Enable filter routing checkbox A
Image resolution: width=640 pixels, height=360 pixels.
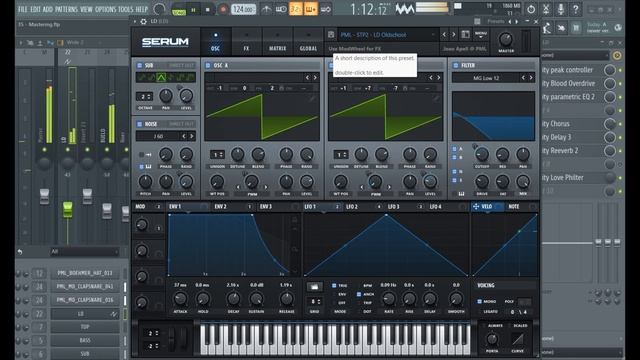click(x=454, y=149)
